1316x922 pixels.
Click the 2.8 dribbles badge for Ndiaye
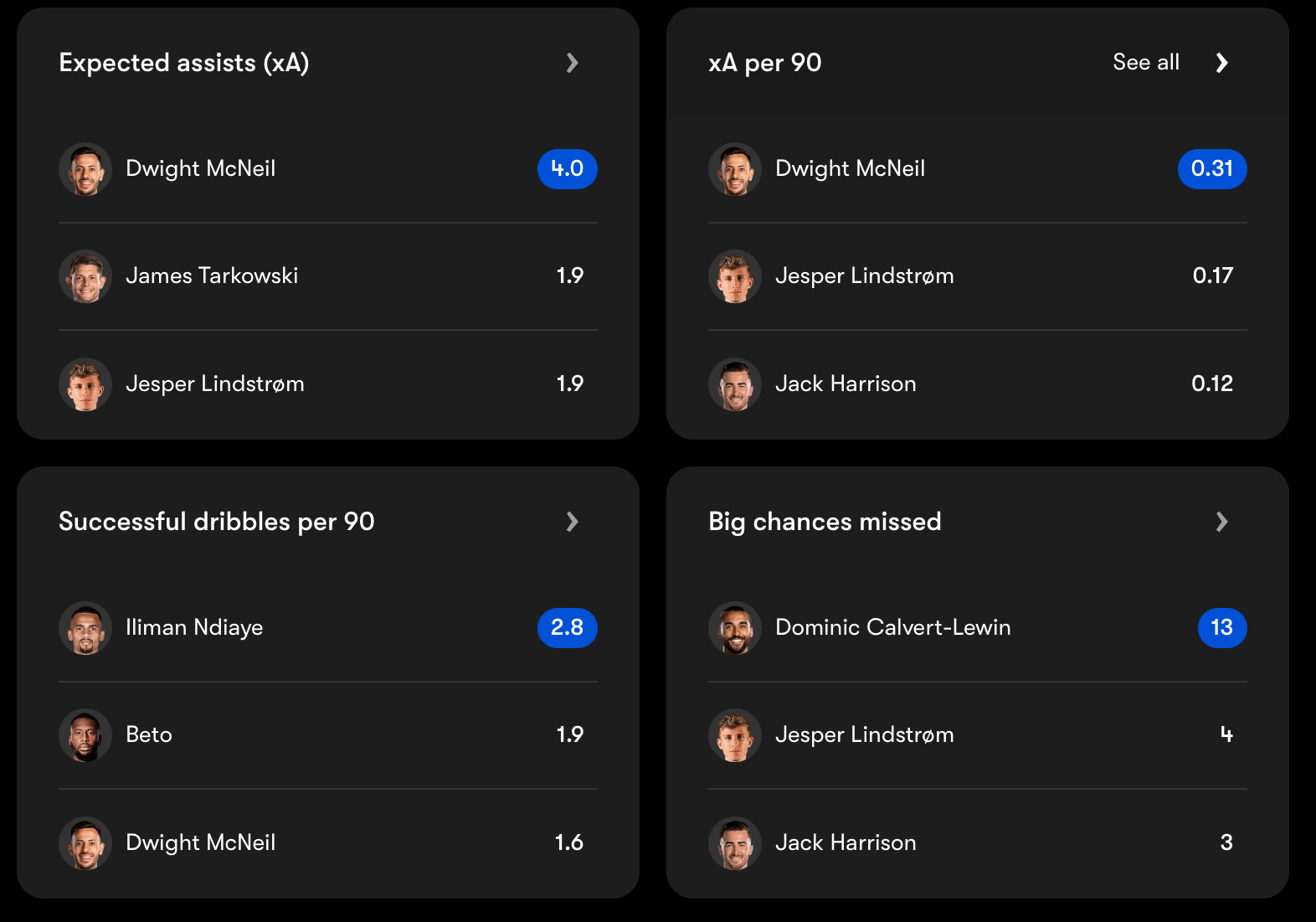[567, 628]
